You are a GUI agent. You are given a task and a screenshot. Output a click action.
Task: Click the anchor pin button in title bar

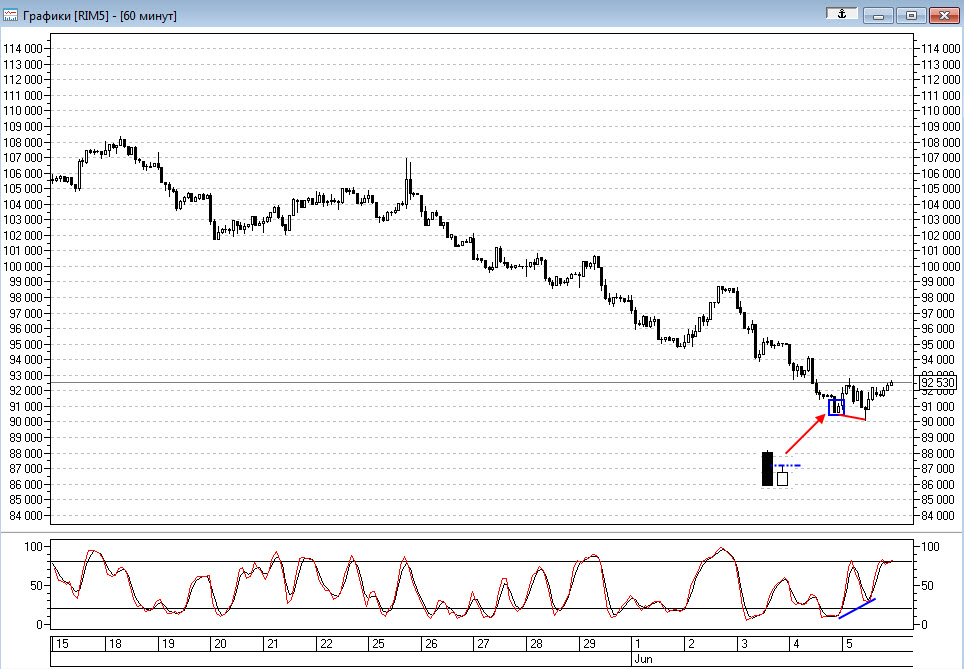pyautogui.click(x=841, y=14)
